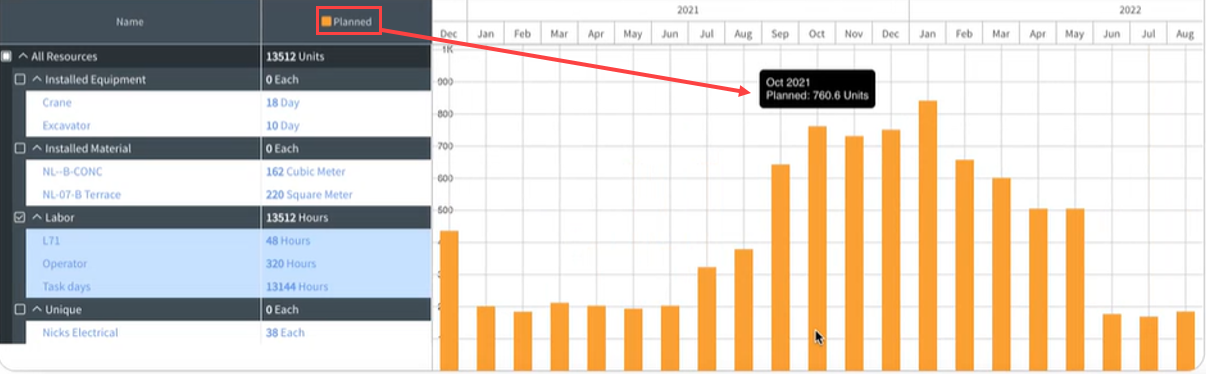The width and height of the screenshot is (1206, 374).
Task: Click the September 2021 planned bar
Action: [x=780, y=267]
